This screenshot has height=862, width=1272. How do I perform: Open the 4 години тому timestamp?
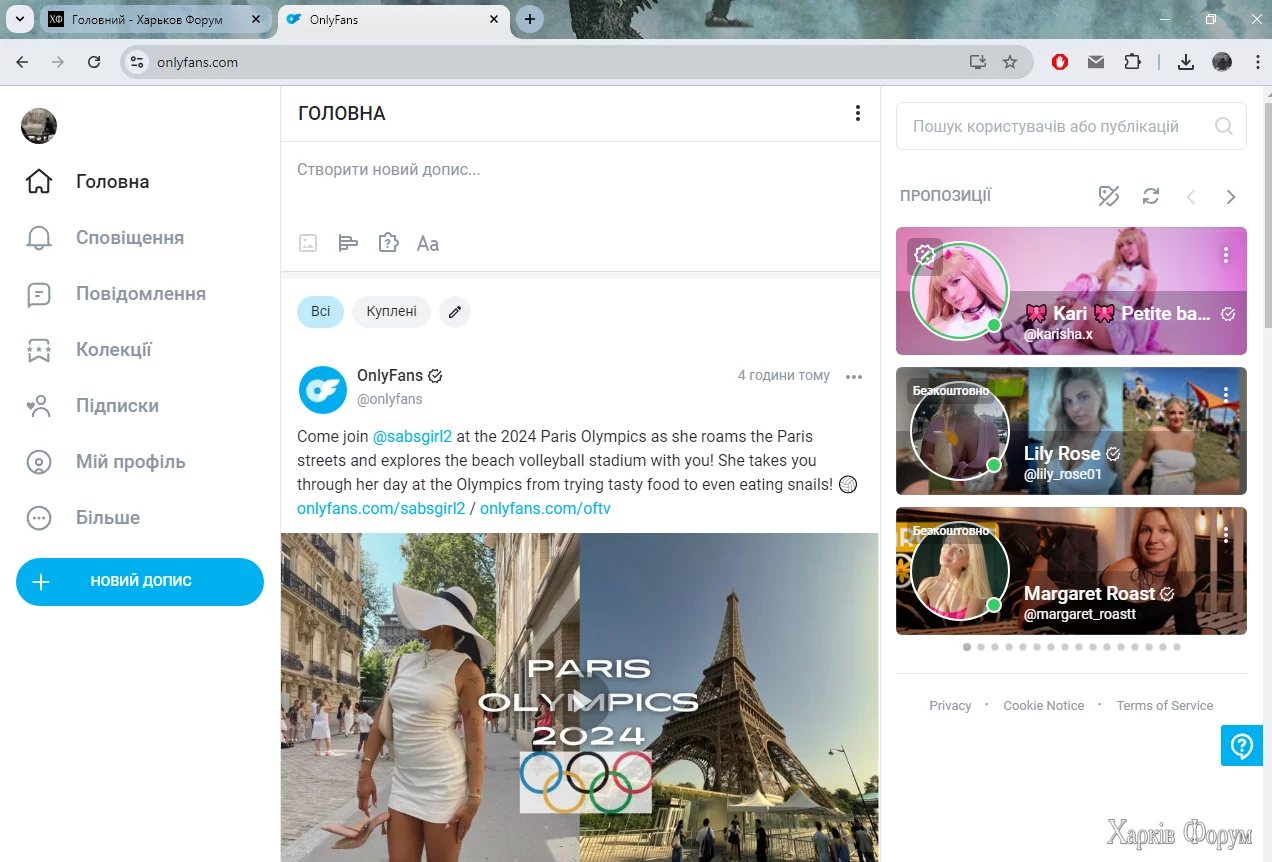(784, 376)
